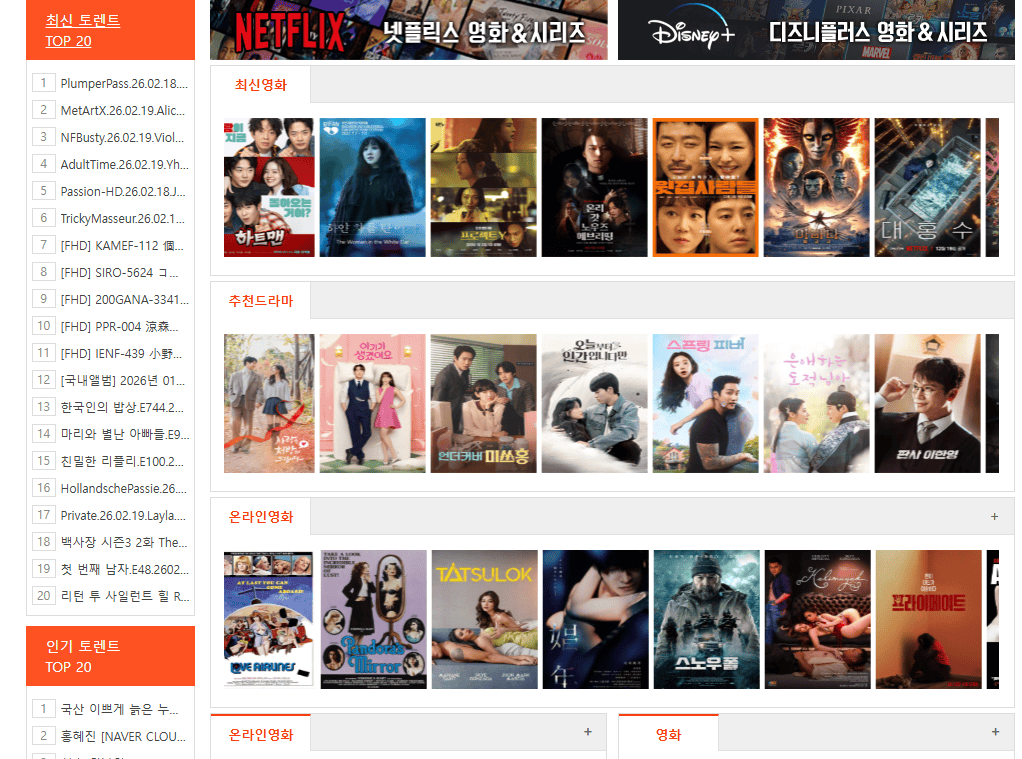The width and height of the screenshot is (1022, 759).
Task: Open the 언더커버 미쓰홍 drama poster
Action: (484, 404)
